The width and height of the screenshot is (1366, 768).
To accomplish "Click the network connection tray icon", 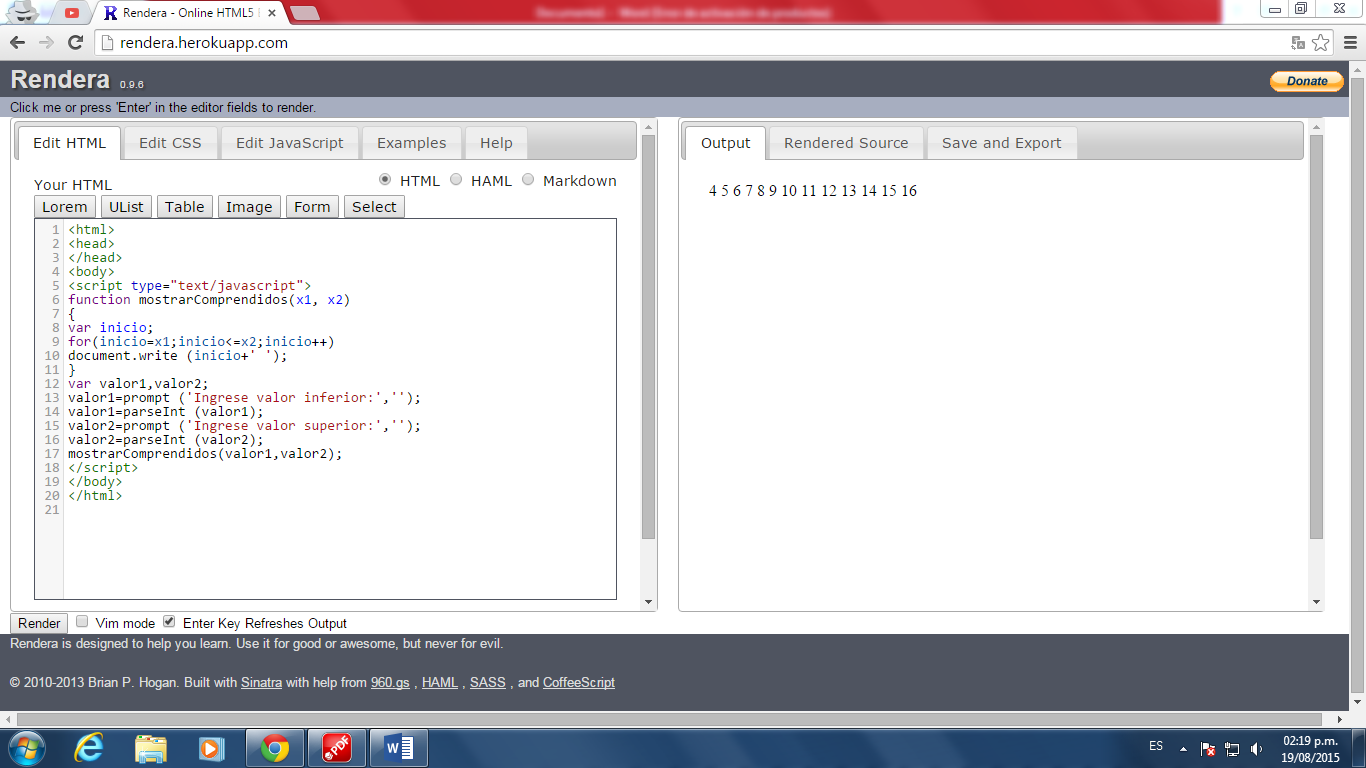I will [x=1232, y=748].
